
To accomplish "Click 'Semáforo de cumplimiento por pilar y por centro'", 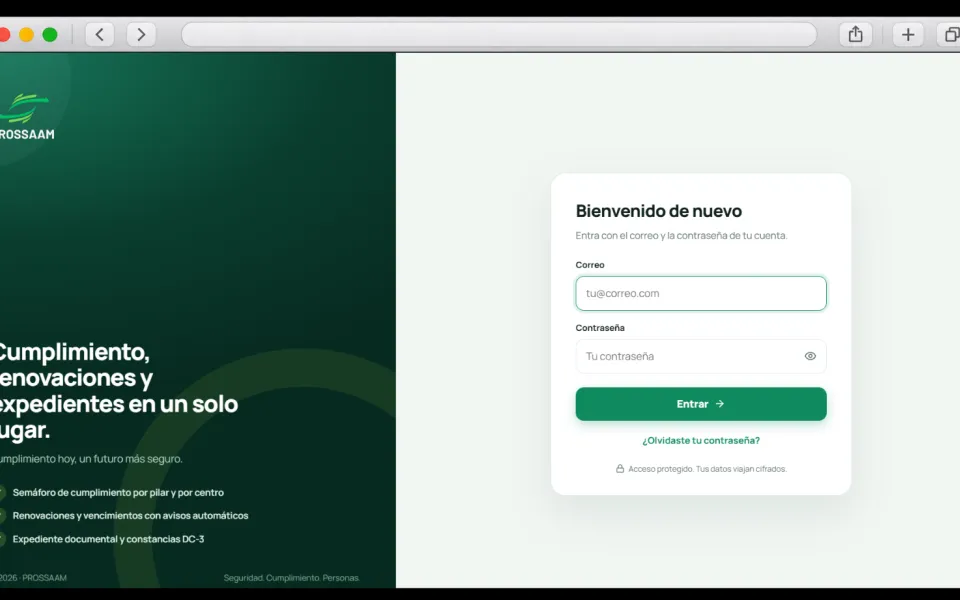I will [118, 492].
